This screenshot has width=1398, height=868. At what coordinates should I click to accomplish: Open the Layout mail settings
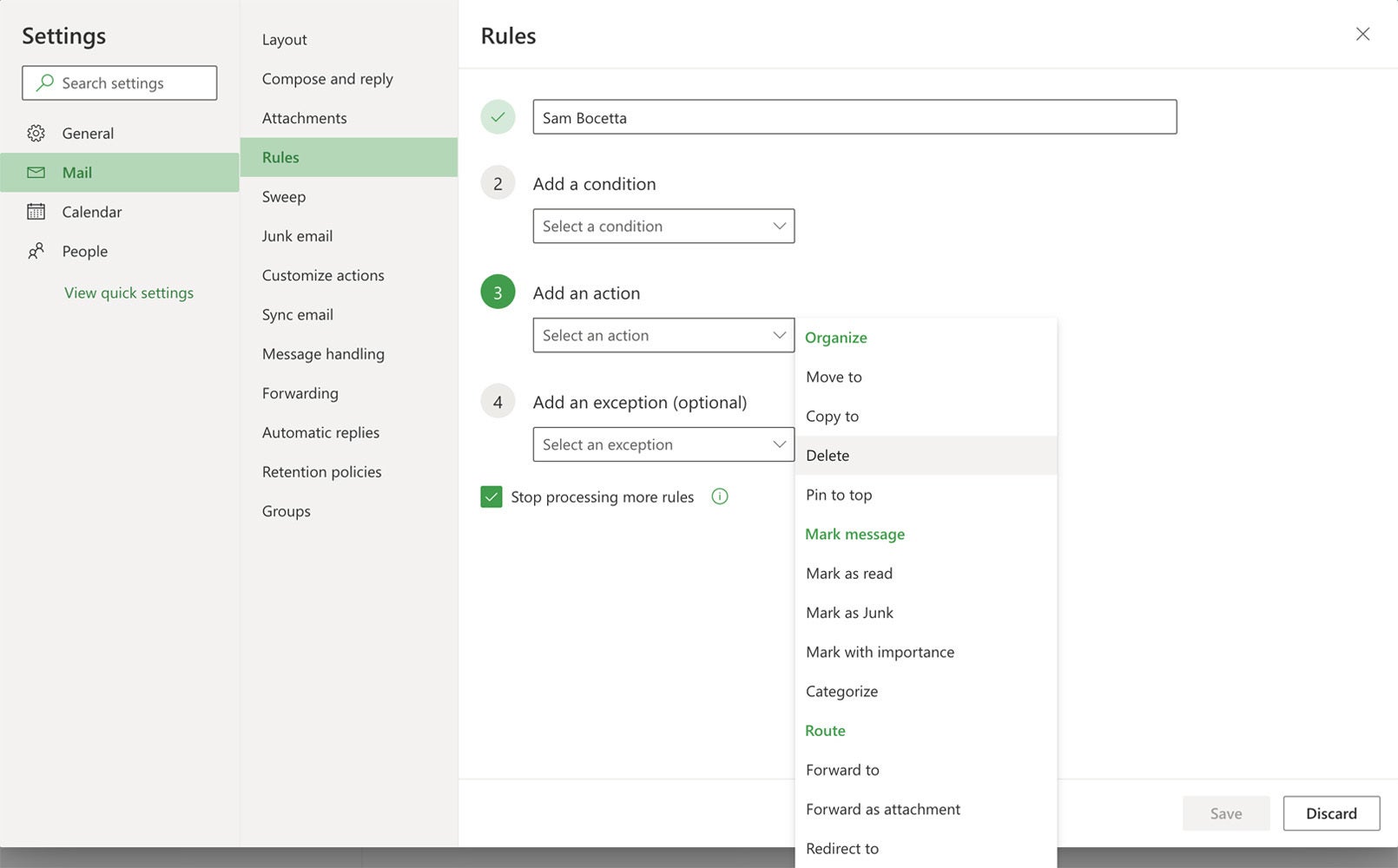pyautogui.click(x=348, y=39)
